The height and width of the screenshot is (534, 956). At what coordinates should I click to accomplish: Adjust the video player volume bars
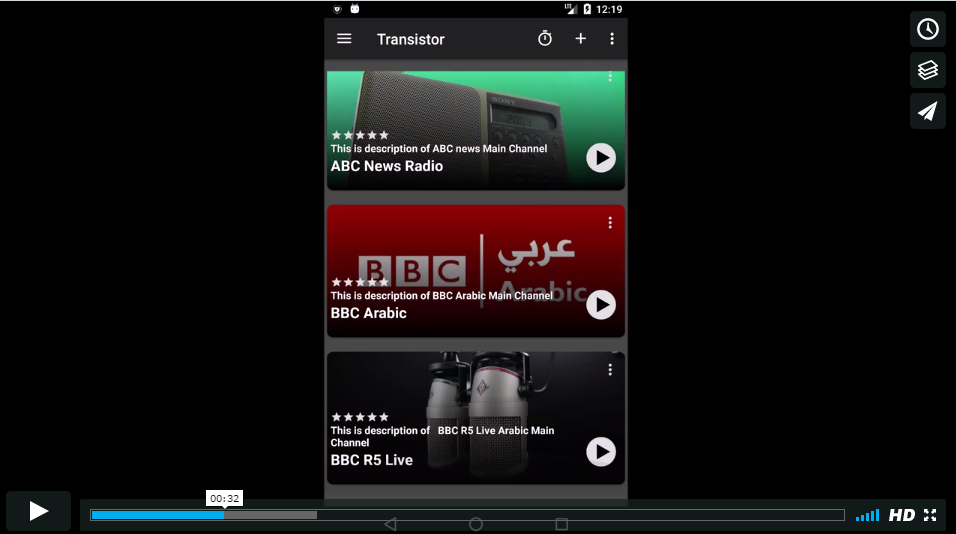tap(867, 516)
